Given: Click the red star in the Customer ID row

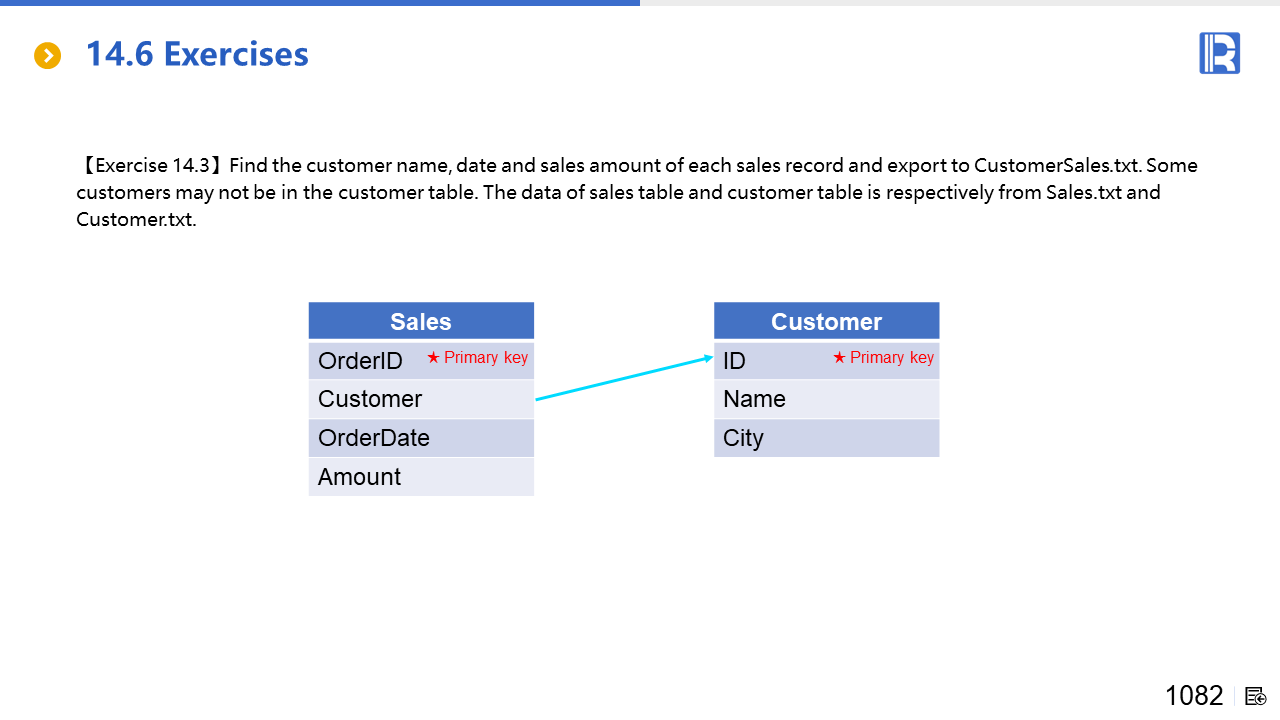Looking at the screenshot, I should [839, 358].
